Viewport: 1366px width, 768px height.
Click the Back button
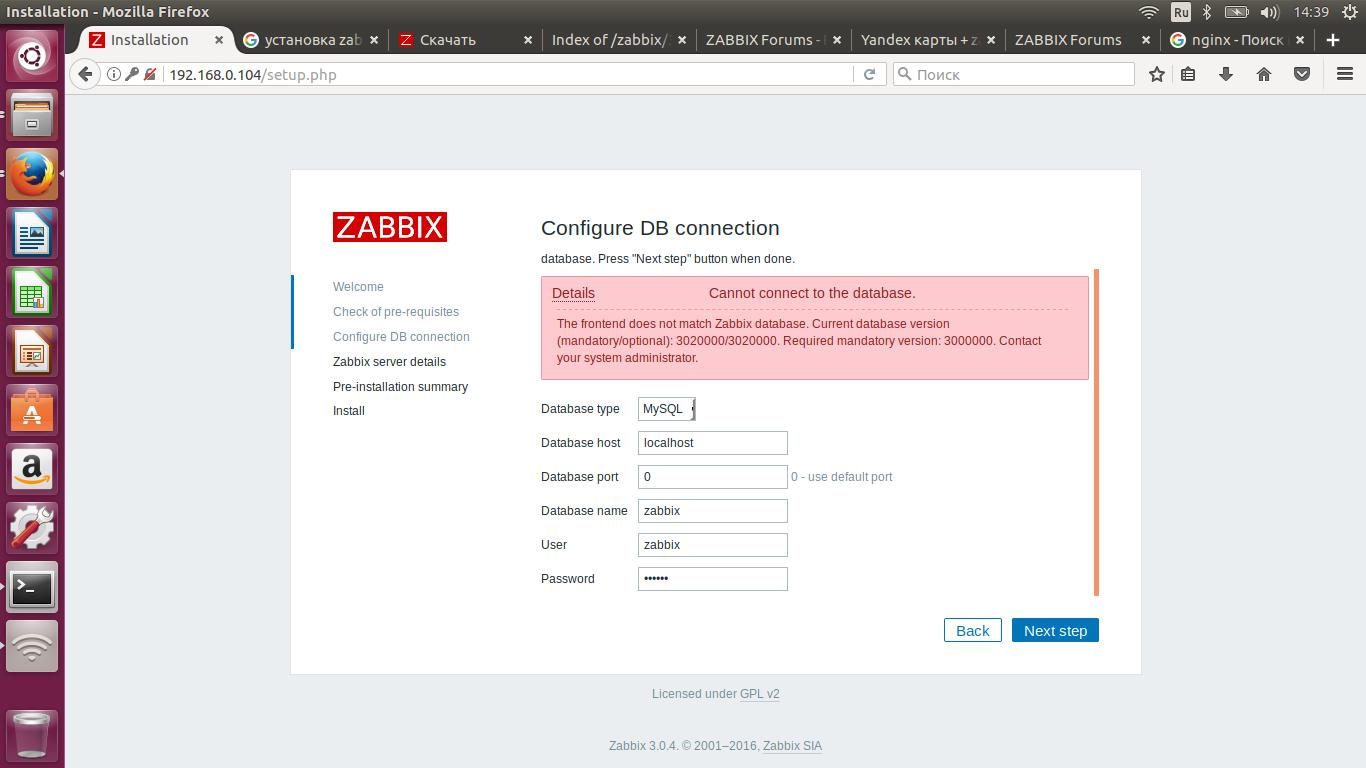coord(972,631)
